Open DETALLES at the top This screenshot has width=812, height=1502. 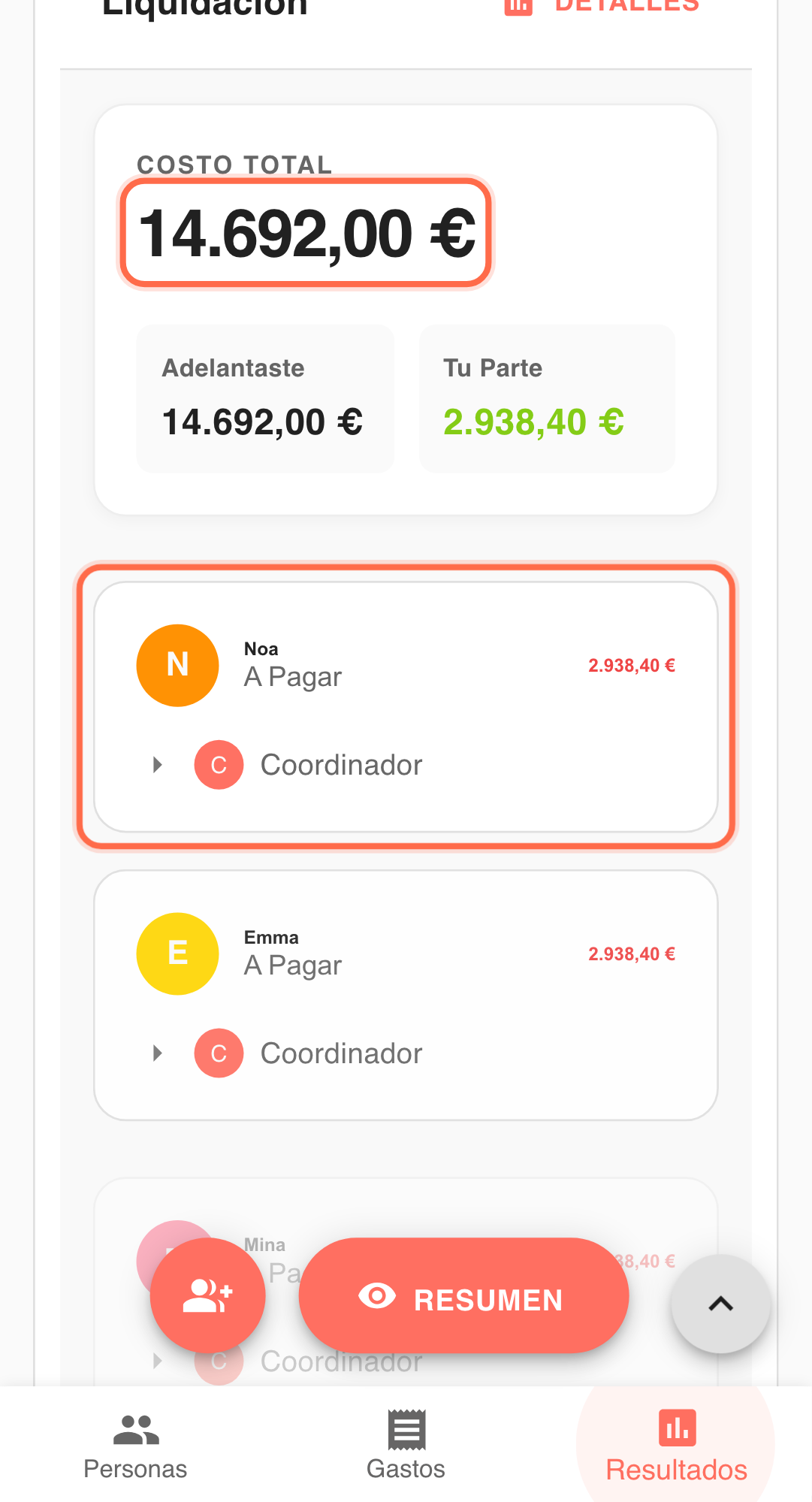point(602,6)
